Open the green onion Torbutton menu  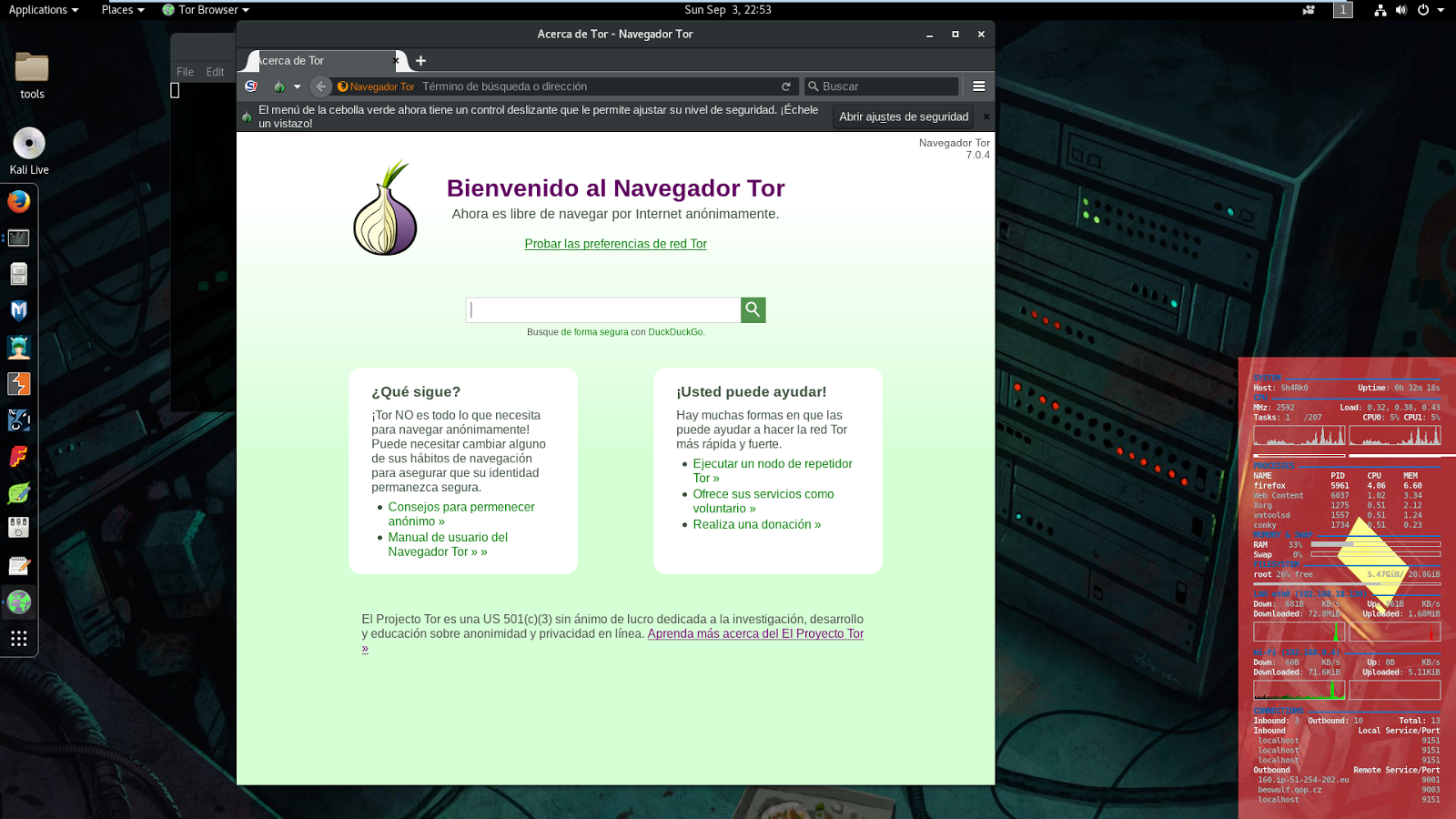pyautogui.click(x=279, y=86)
